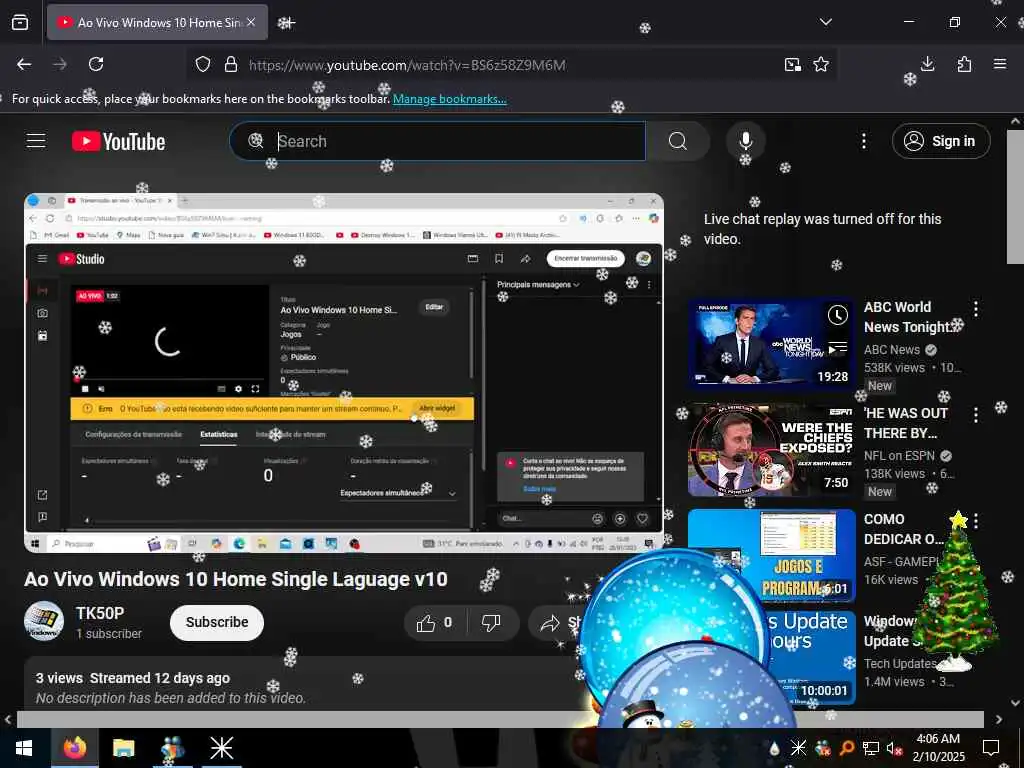Play the Ao Vivo Windows 10 video
Screen dimensions: 1024x768
tap(344, 373)
